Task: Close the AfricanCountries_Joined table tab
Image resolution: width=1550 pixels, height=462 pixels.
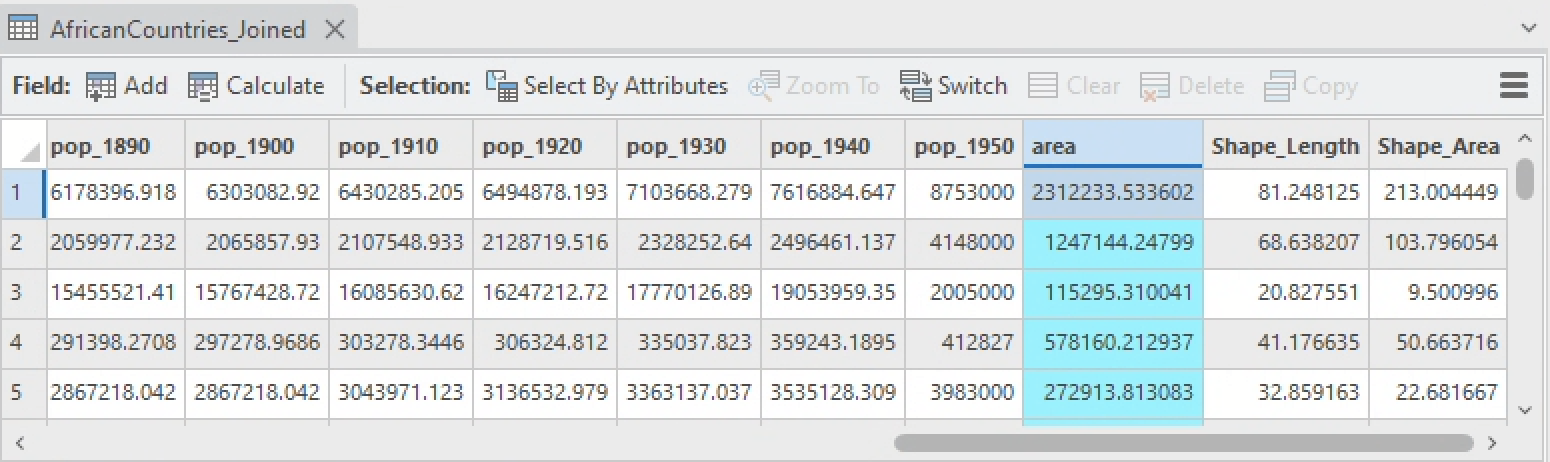Action: pyautogui.click(x=335, y=30)
